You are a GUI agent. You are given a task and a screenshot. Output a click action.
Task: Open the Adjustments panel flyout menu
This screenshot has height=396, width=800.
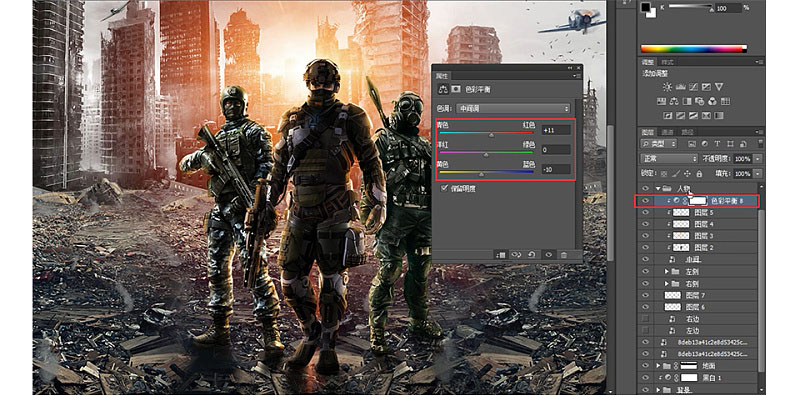coord(759,62)
